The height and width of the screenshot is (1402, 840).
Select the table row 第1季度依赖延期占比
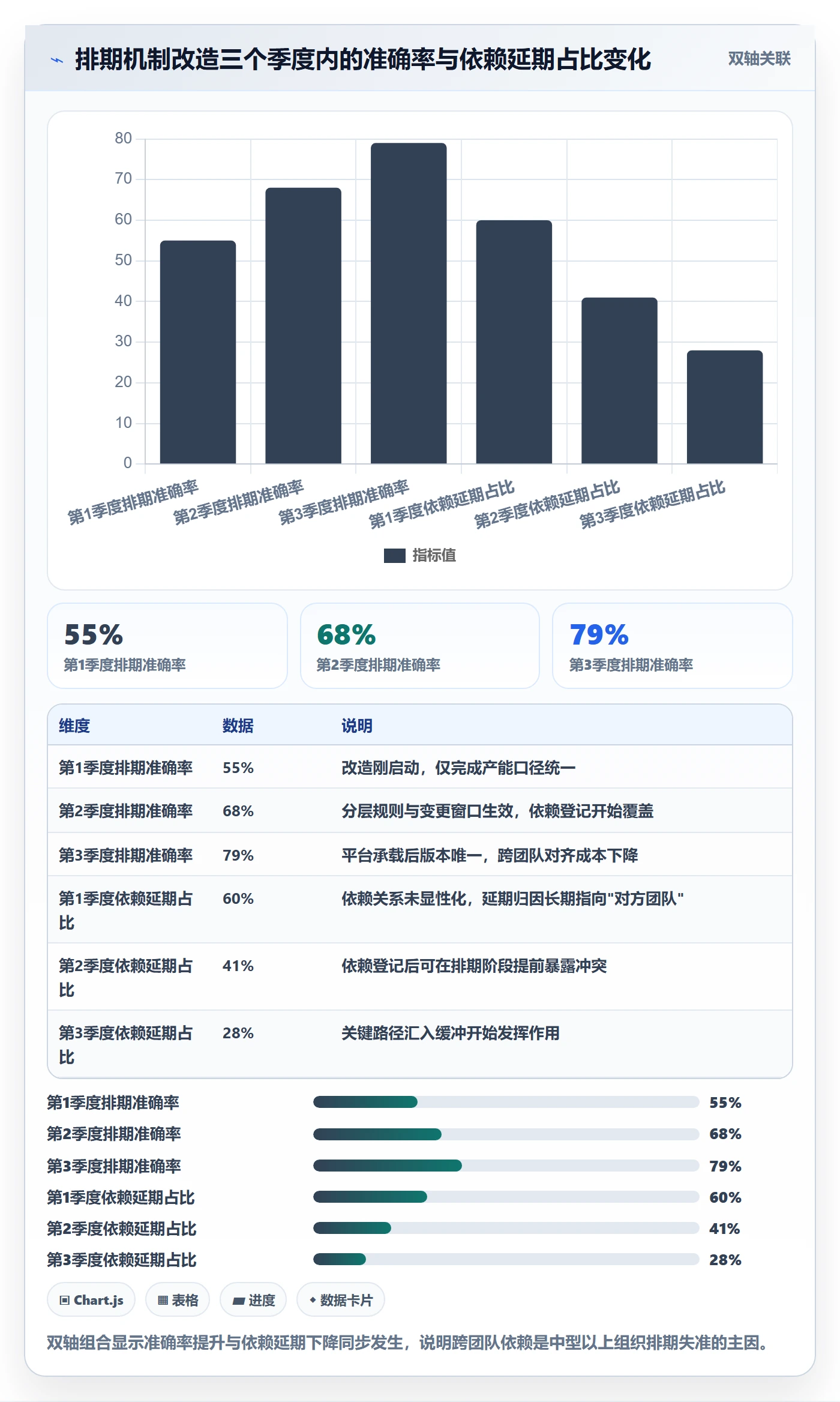point(420,910)
